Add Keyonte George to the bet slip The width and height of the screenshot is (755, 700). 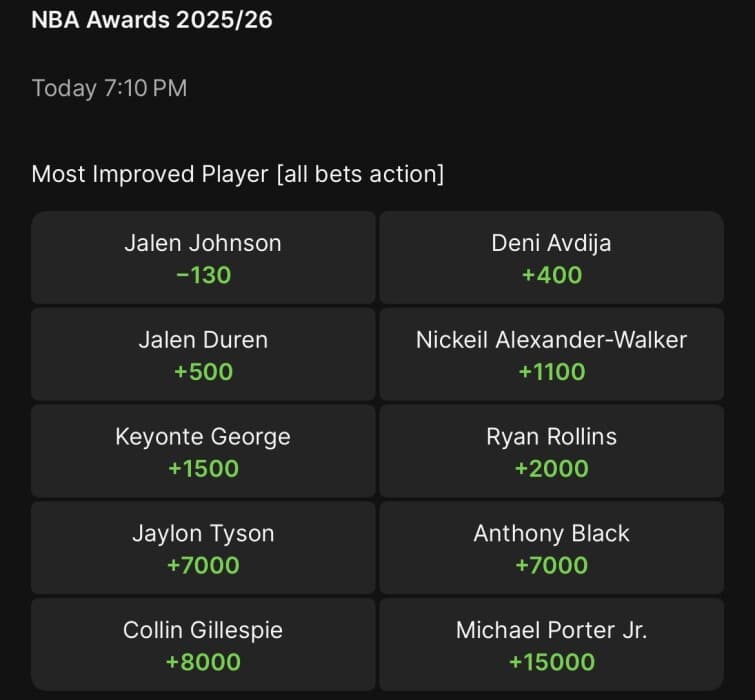click(203, 451)
